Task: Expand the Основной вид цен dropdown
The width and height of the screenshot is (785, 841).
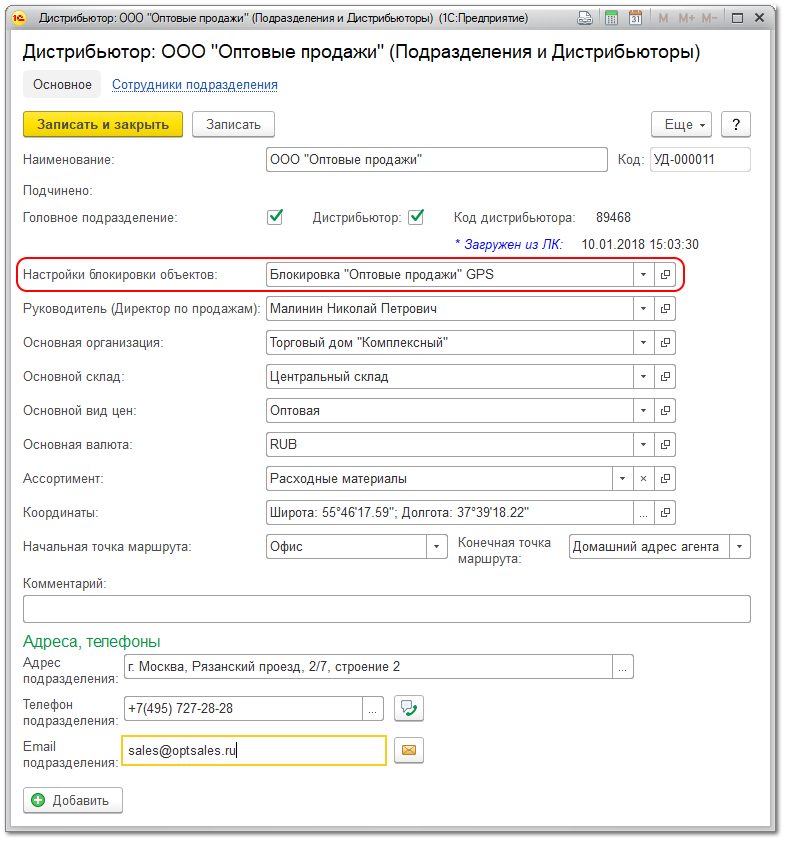Action: pos(643,411)
